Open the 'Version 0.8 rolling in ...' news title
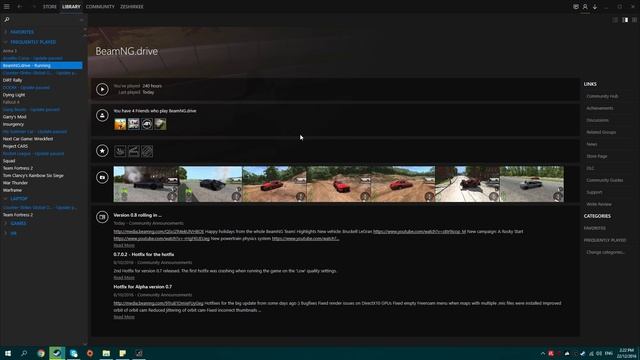 tap(138, 215)
